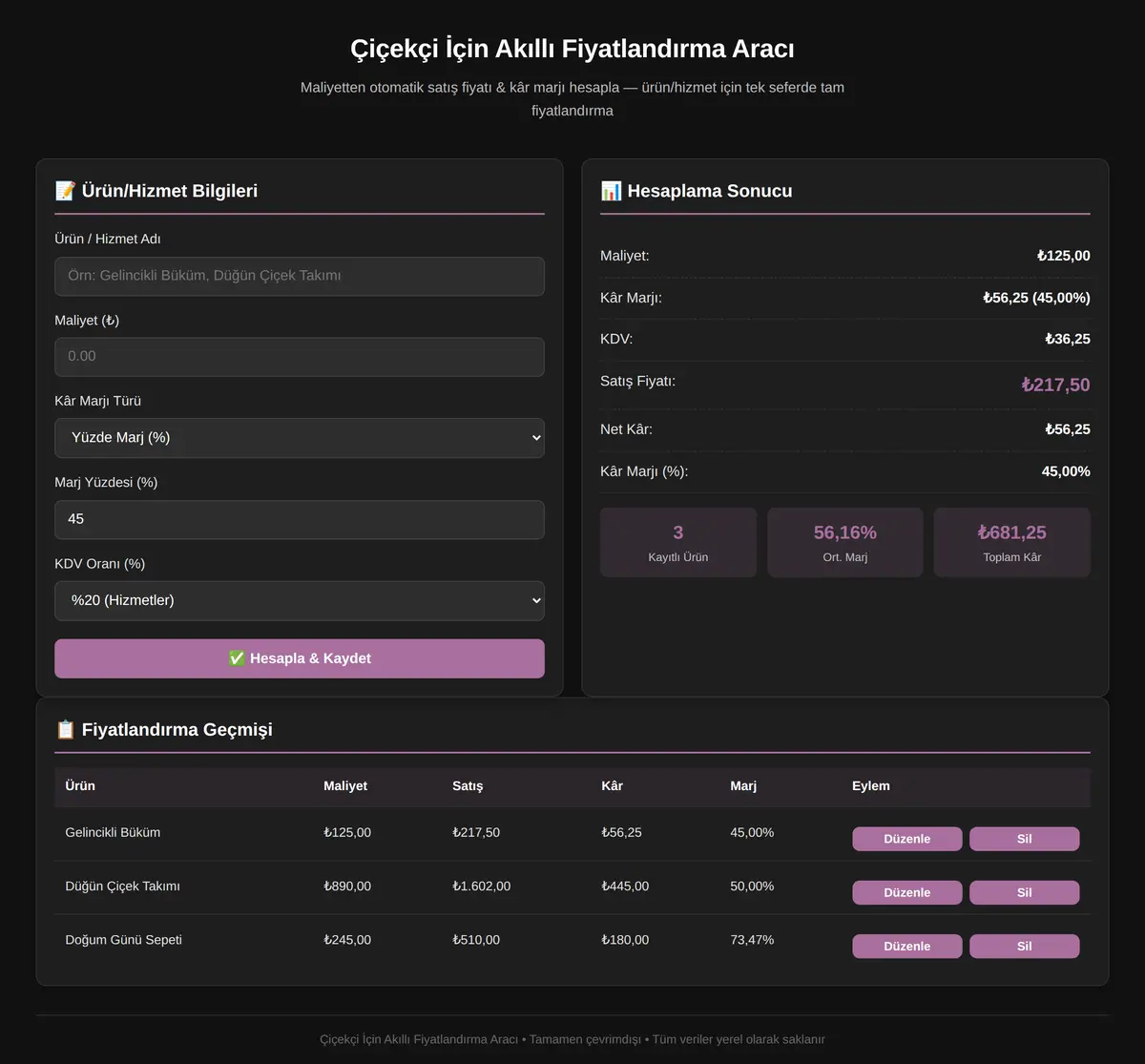Click the 73,47% margin cell
This screenshot has height=1064, width=1145.
click(x=752, y=940)
